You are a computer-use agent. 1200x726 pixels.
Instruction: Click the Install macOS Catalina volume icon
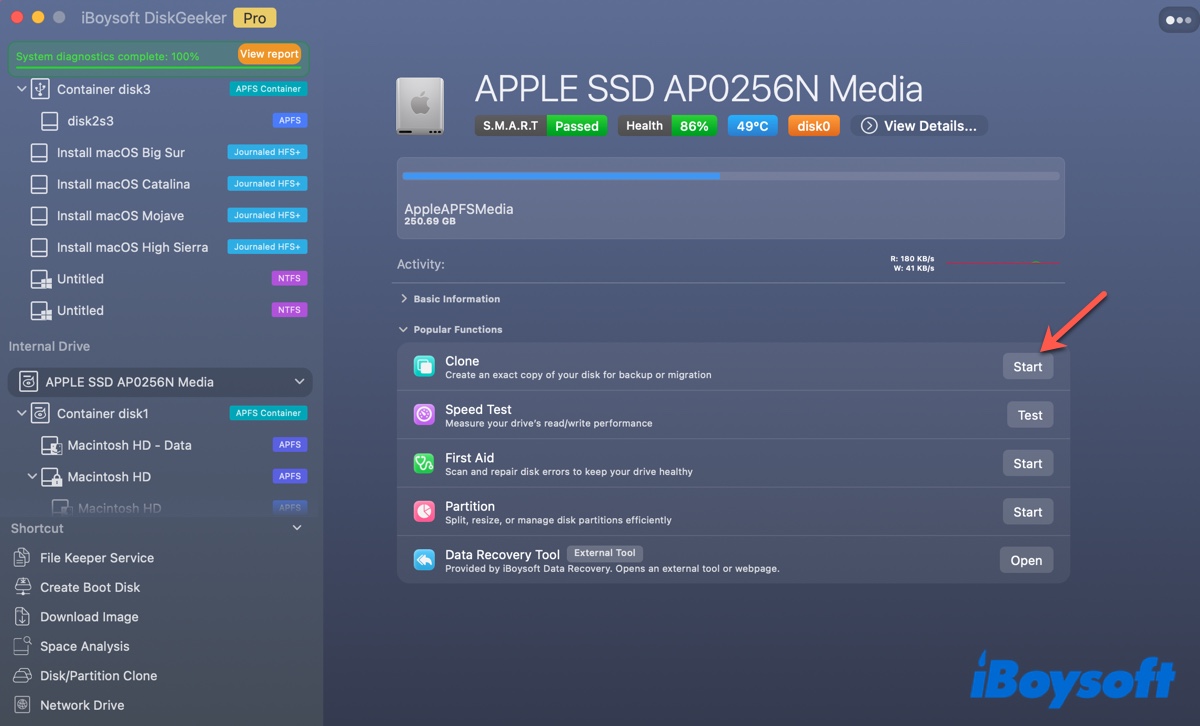coord(39,184)
